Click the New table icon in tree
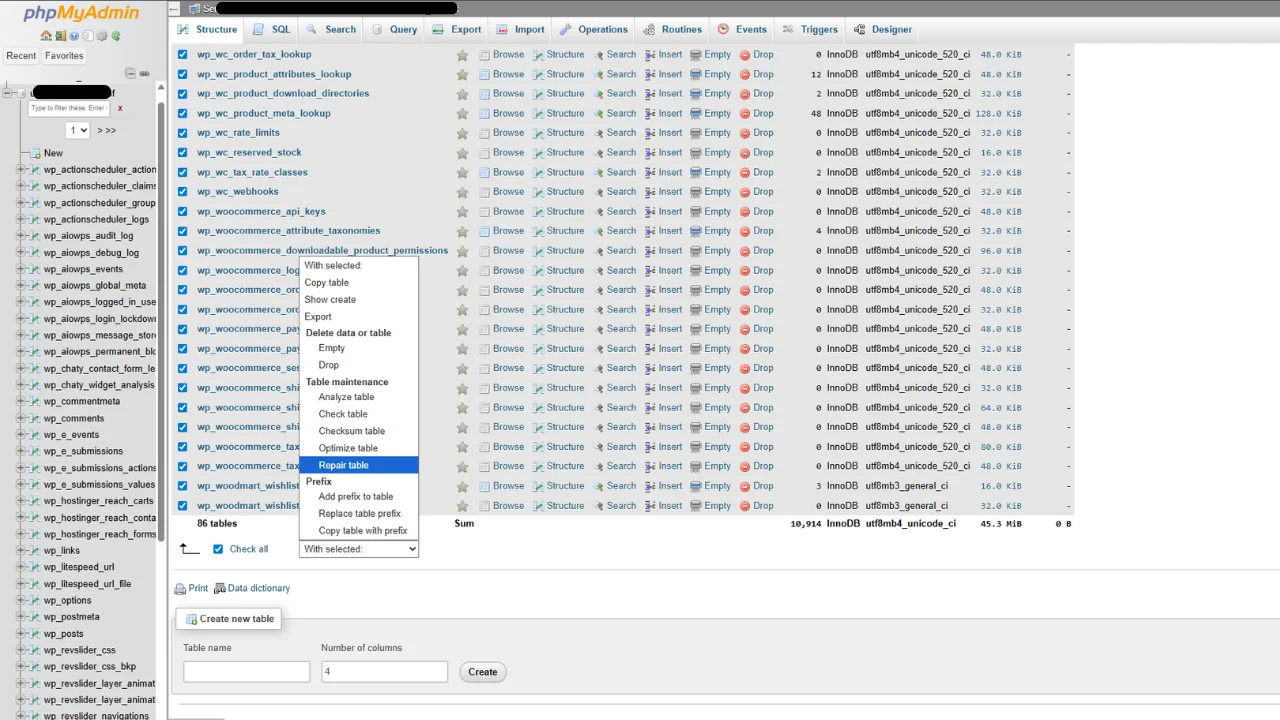The height and width of the screenshot is (720, 1280). 35,153
